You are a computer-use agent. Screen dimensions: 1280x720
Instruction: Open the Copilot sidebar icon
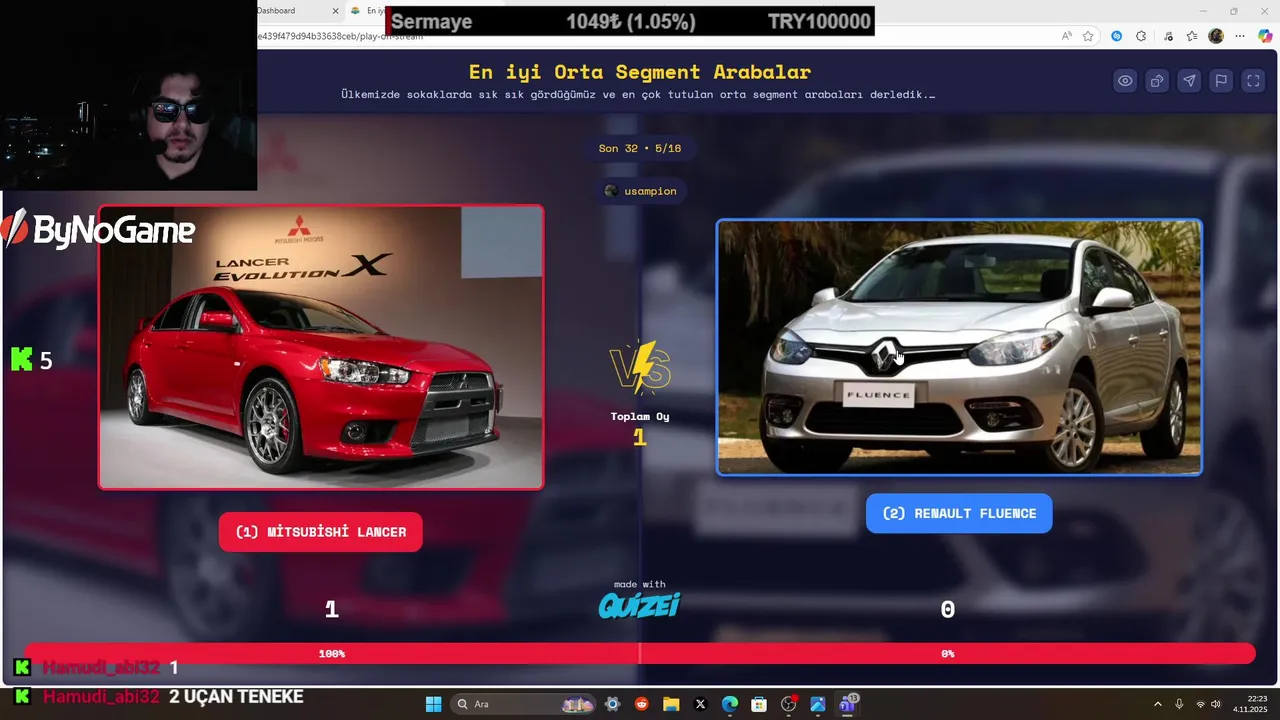(x=1265, y=36)
